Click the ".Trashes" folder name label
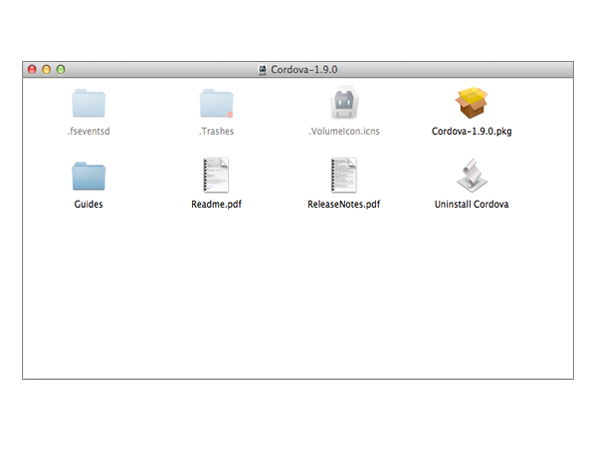The image size is (600, 450). coord(216,131)
